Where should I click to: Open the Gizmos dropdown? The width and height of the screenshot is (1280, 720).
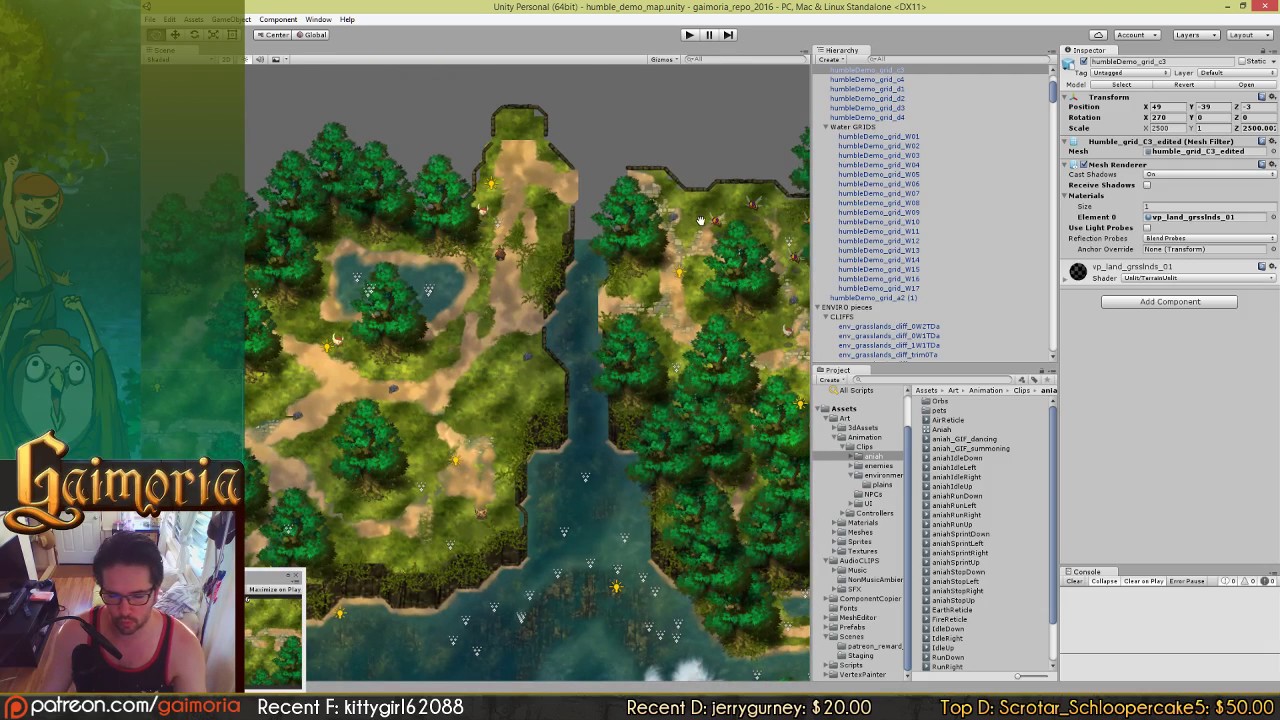pyautogui.click(x=663, y=59)
